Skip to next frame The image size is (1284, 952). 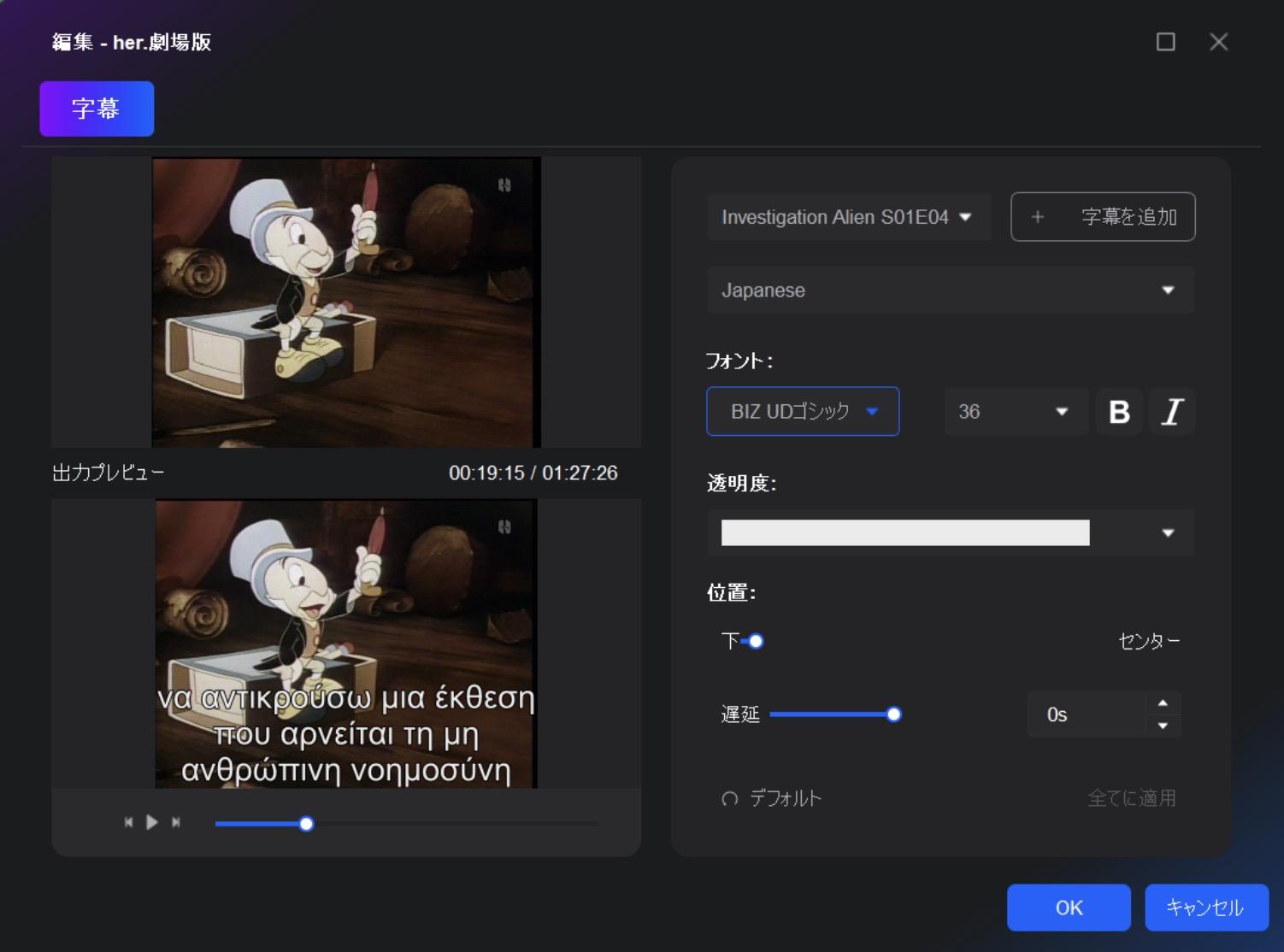pyautogui.click(x=176, y=822)
